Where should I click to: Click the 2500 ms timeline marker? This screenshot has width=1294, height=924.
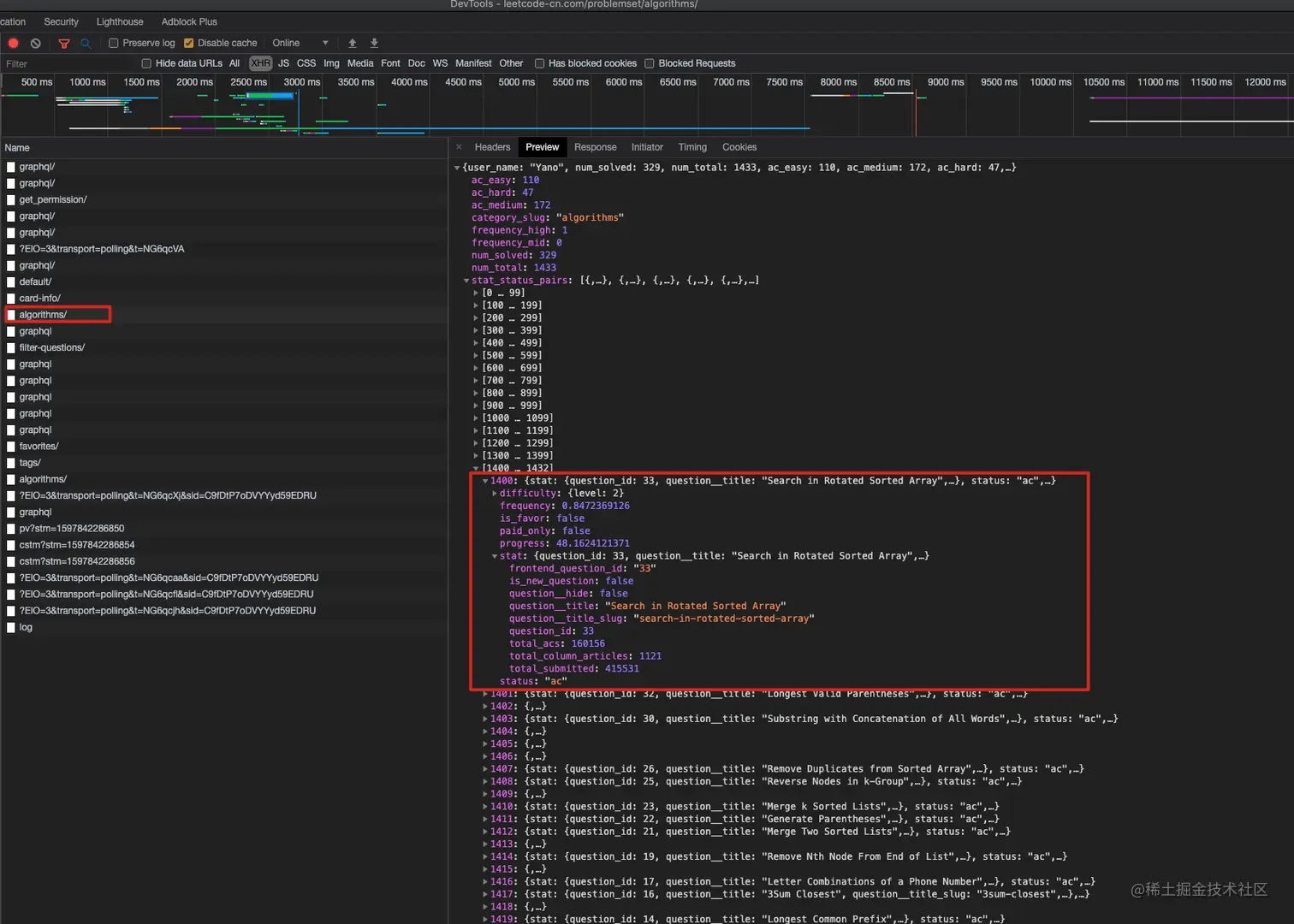(x=248, y=82)
